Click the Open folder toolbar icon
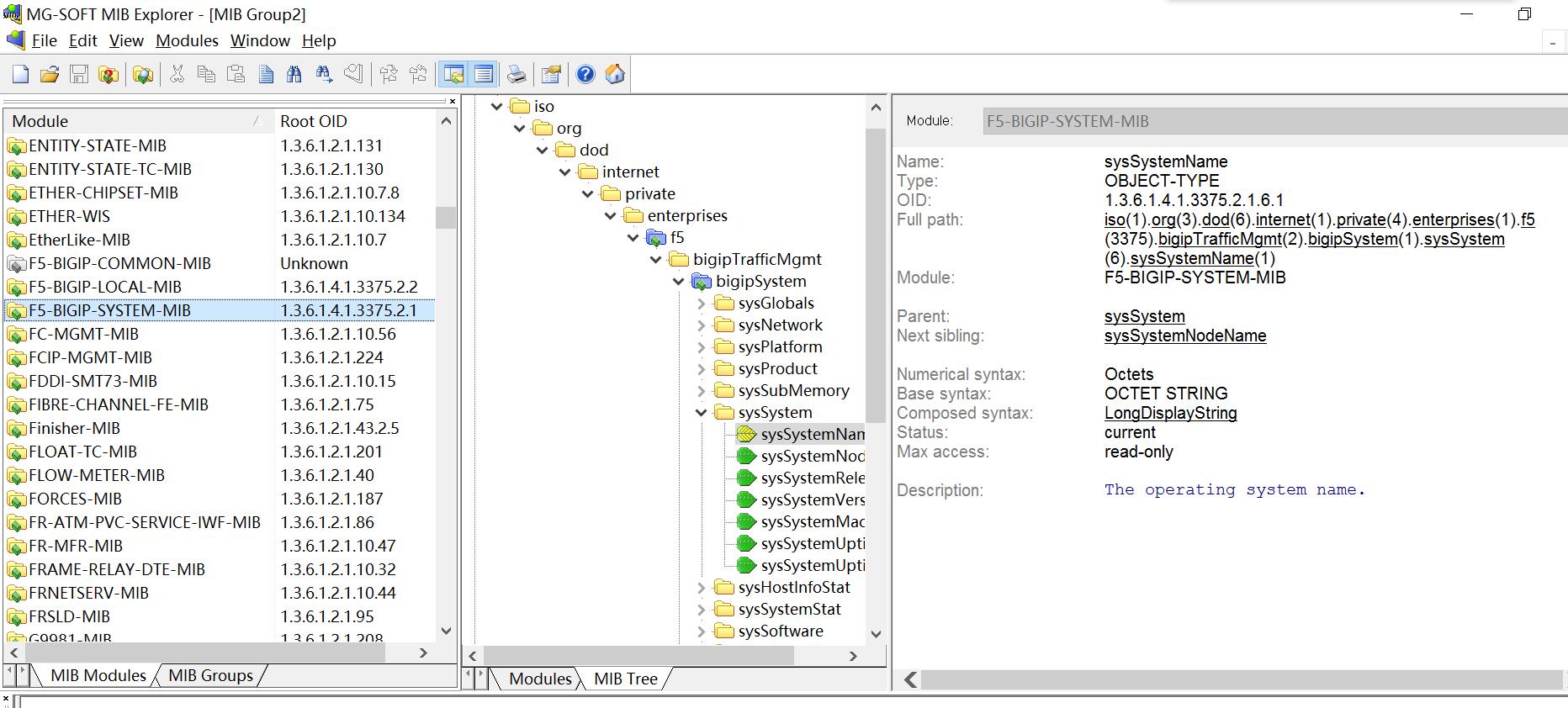The height and width of the screenshot is (708, 1568). coord(50,75)
